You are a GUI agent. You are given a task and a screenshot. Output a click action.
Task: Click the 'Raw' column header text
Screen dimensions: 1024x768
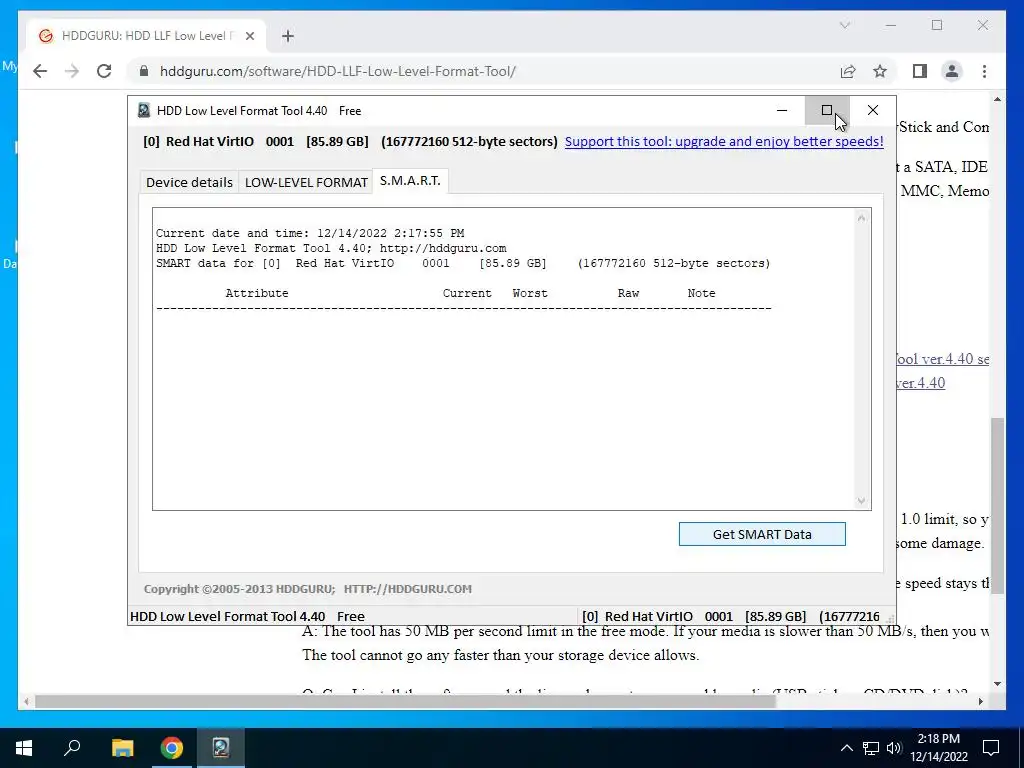(628, 293)
